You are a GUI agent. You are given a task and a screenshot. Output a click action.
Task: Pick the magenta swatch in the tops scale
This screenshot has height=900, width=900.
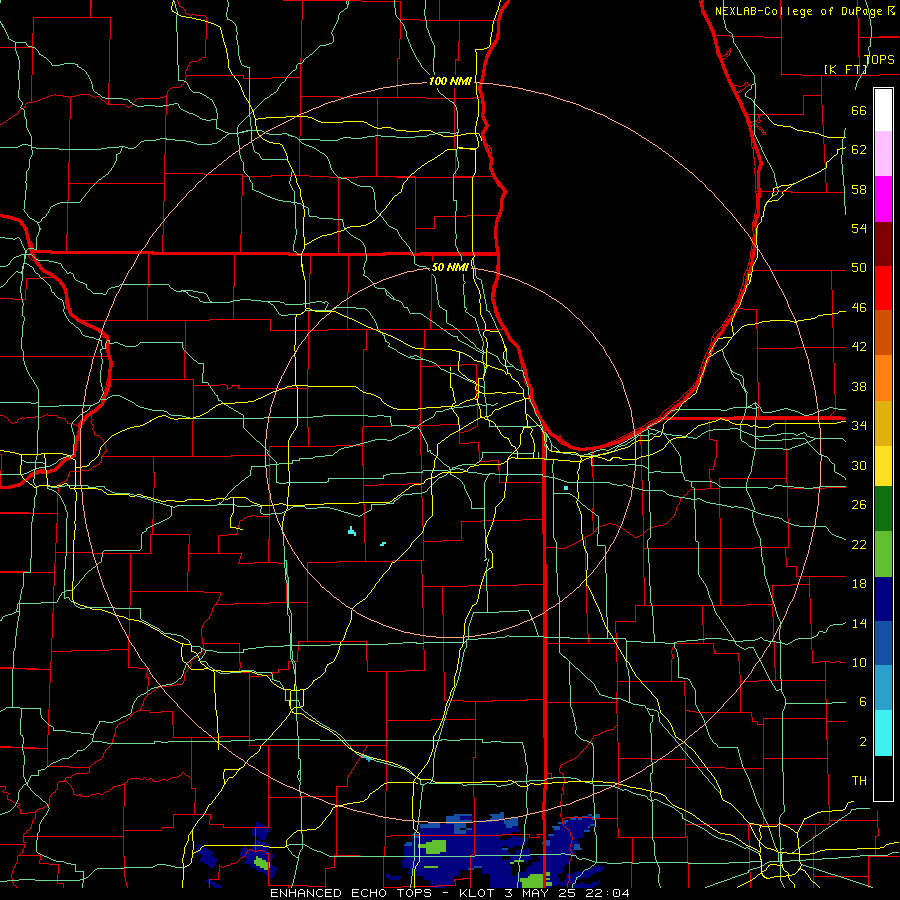point(883,199)
